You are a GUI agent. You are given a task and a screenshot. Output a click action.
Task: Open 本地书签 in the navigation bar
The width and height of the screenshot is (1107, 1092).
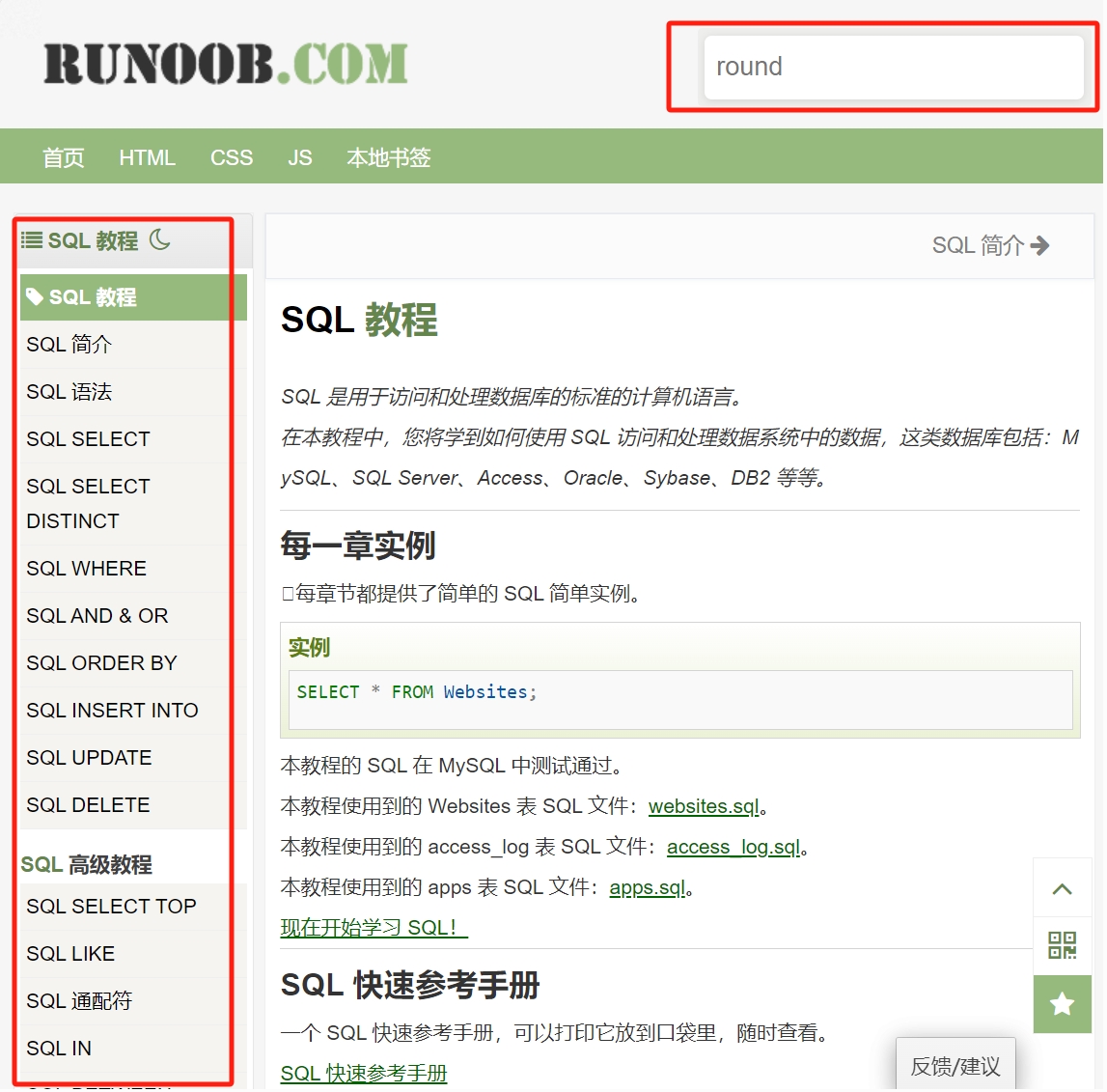pyautogui.click(x=388, y=157)
